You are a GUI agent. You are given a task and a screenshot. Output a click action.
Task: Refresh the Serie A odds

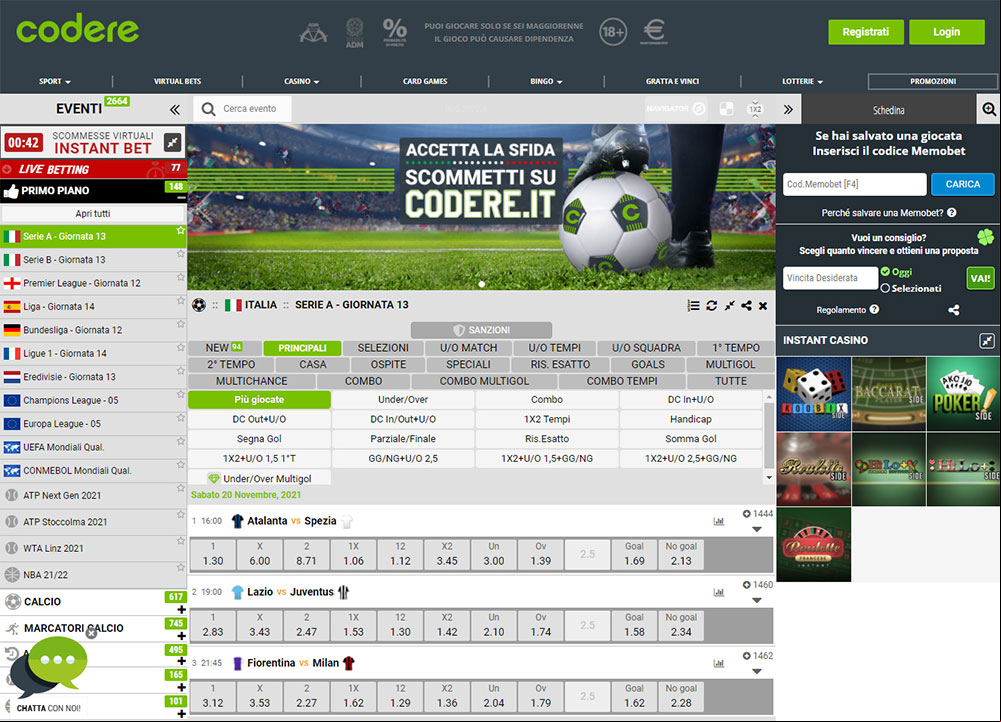coord(711,306)
